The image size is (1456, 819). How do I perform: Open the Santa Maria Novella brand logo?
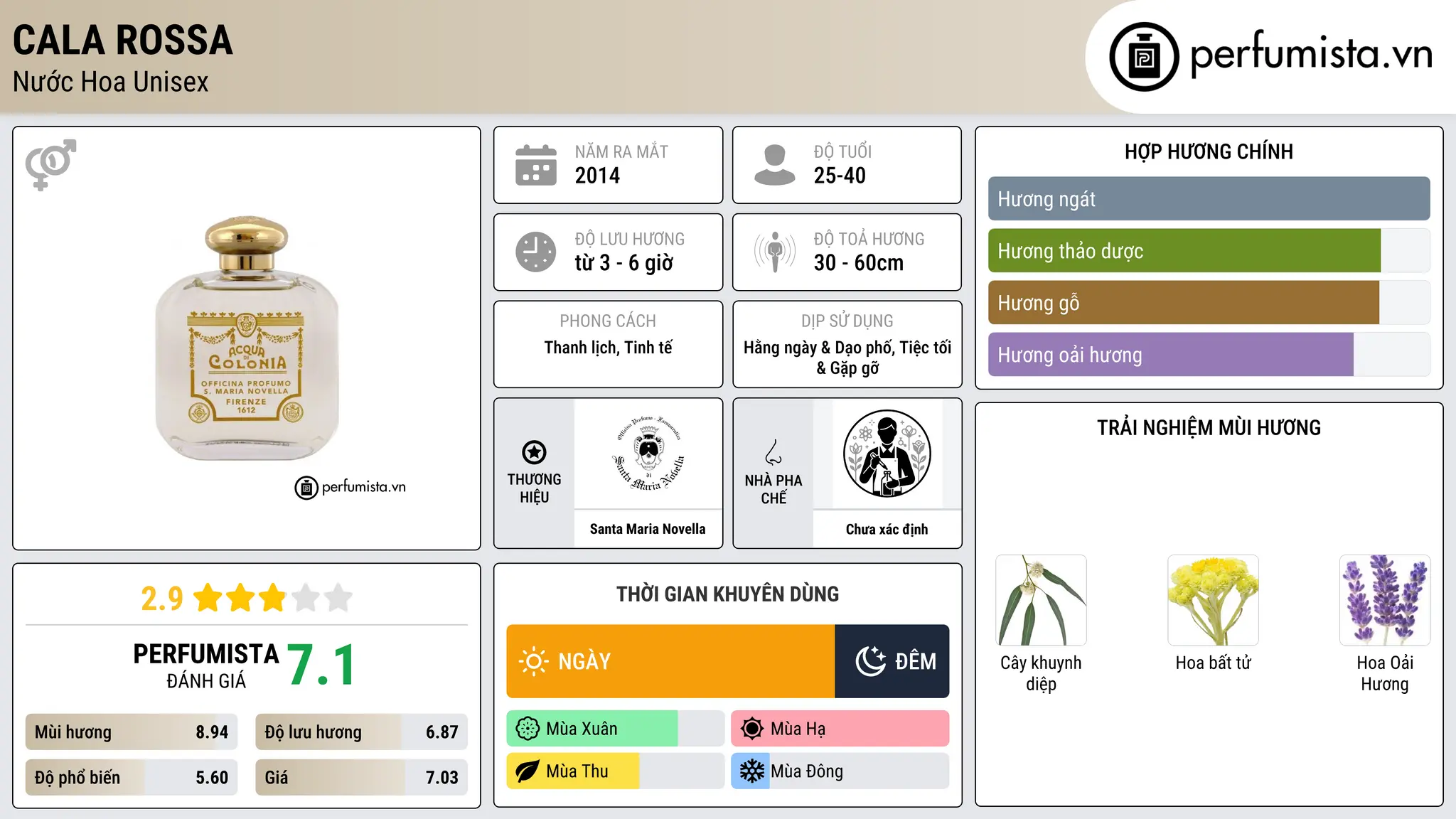648,453
